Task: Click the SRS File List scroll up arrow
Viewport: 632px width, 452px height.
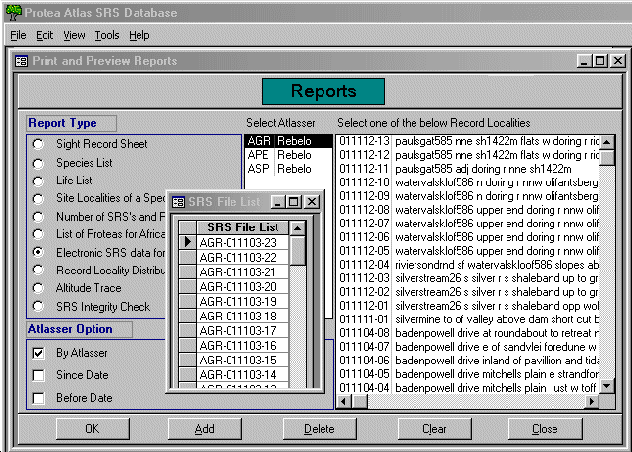Action: point(297,228)
